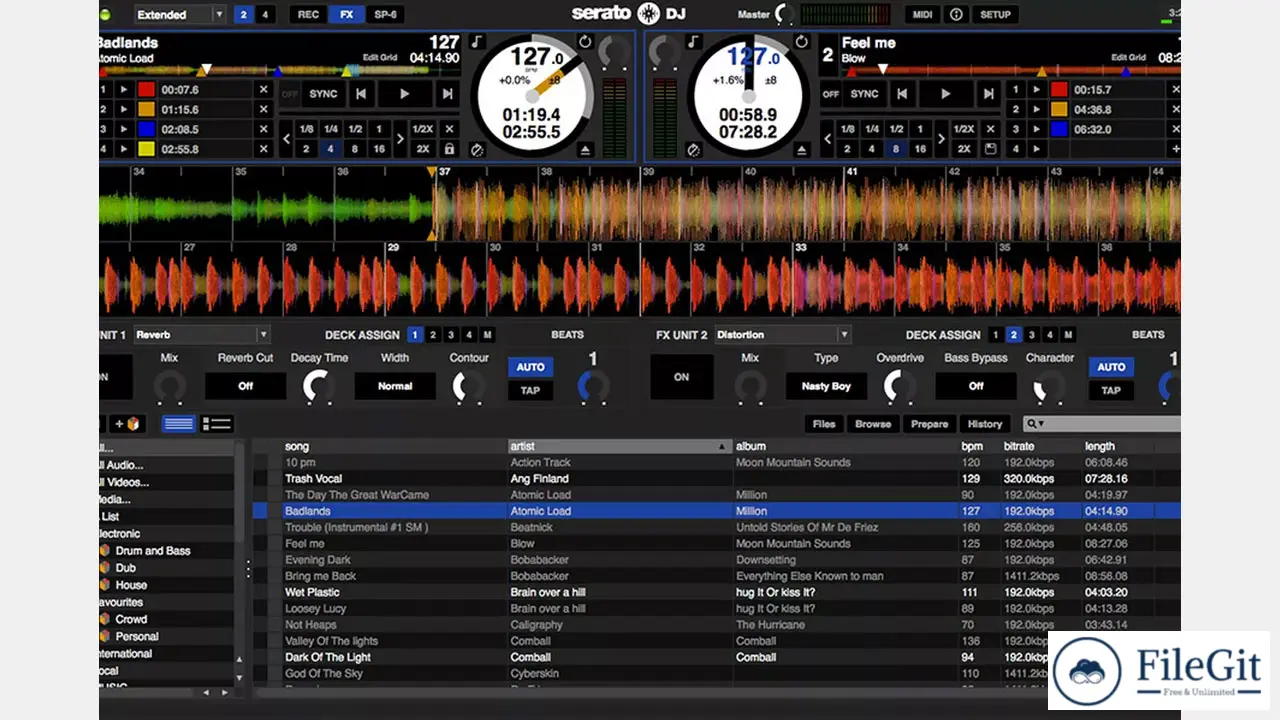Screen dimensions: 1280x720
Task: Select the Trash Vocal song row
Action: (x=716, y=478)
